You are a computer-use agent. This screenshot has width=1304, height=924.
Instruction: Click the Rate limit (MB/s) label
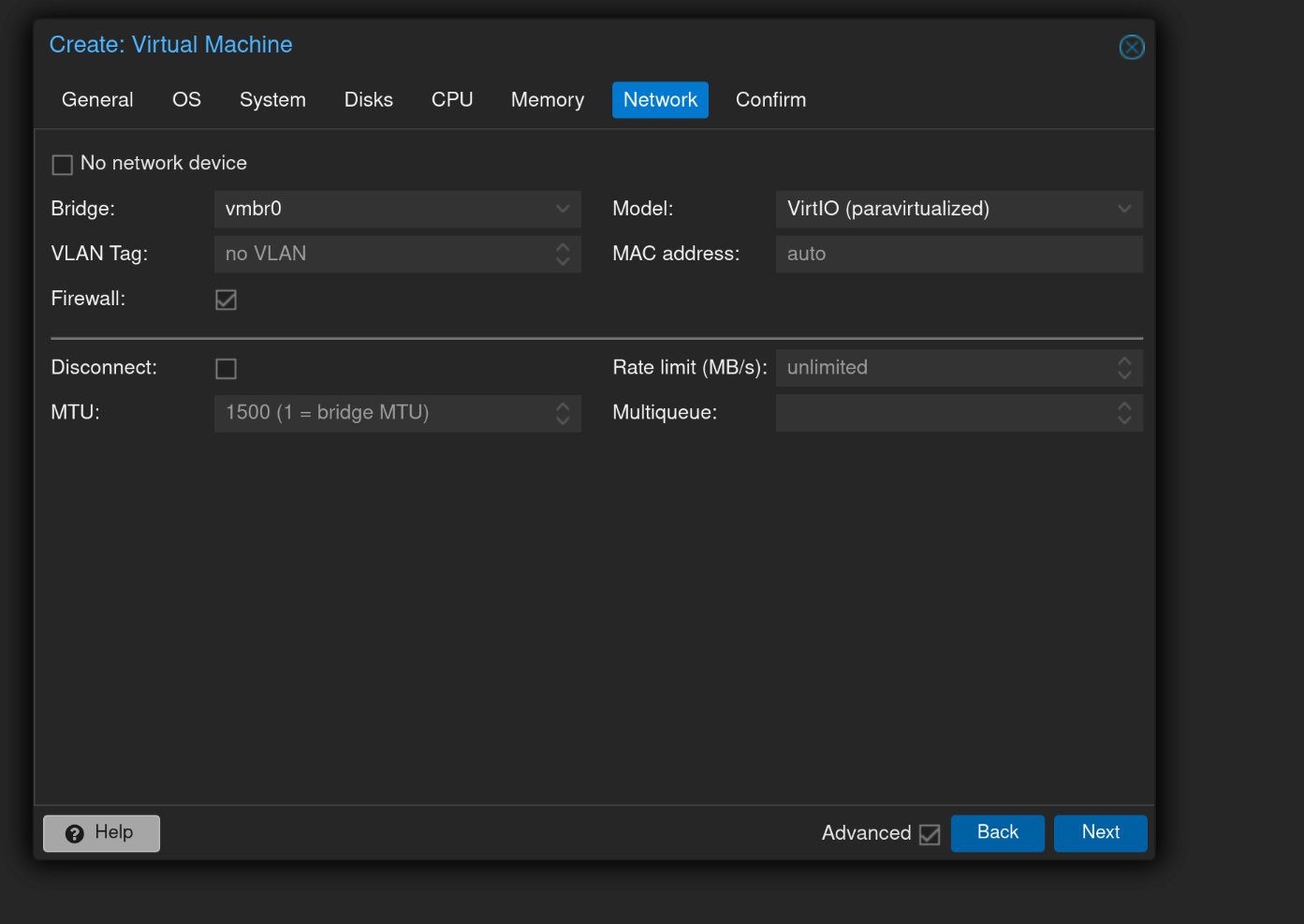[x=690, y=368]
